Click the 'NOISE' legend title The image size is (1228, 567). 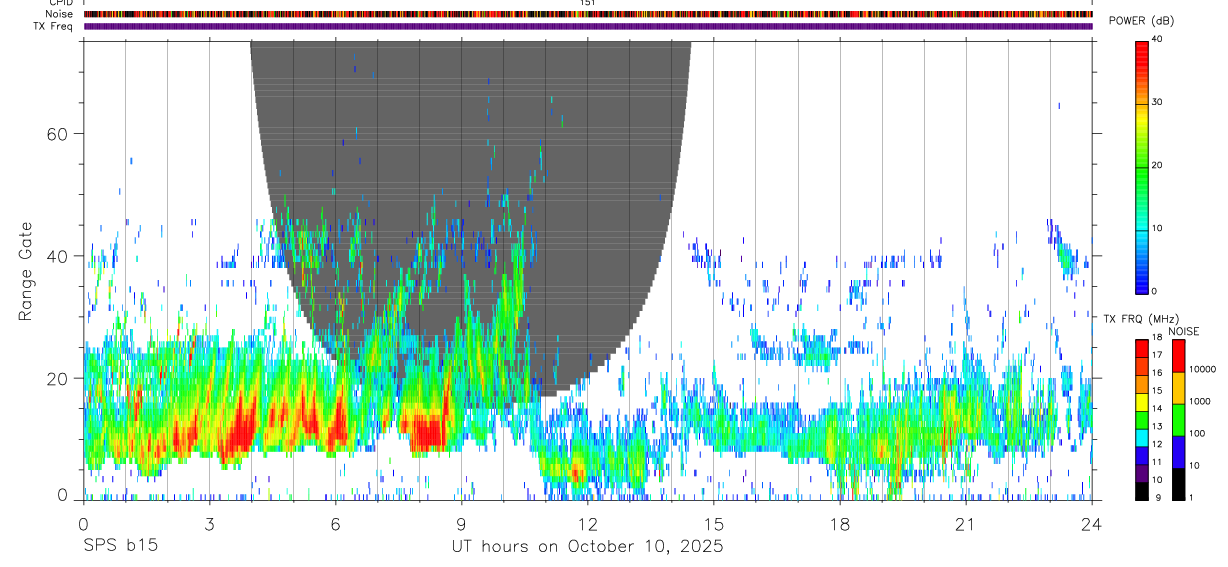(x=1183, y=331)
